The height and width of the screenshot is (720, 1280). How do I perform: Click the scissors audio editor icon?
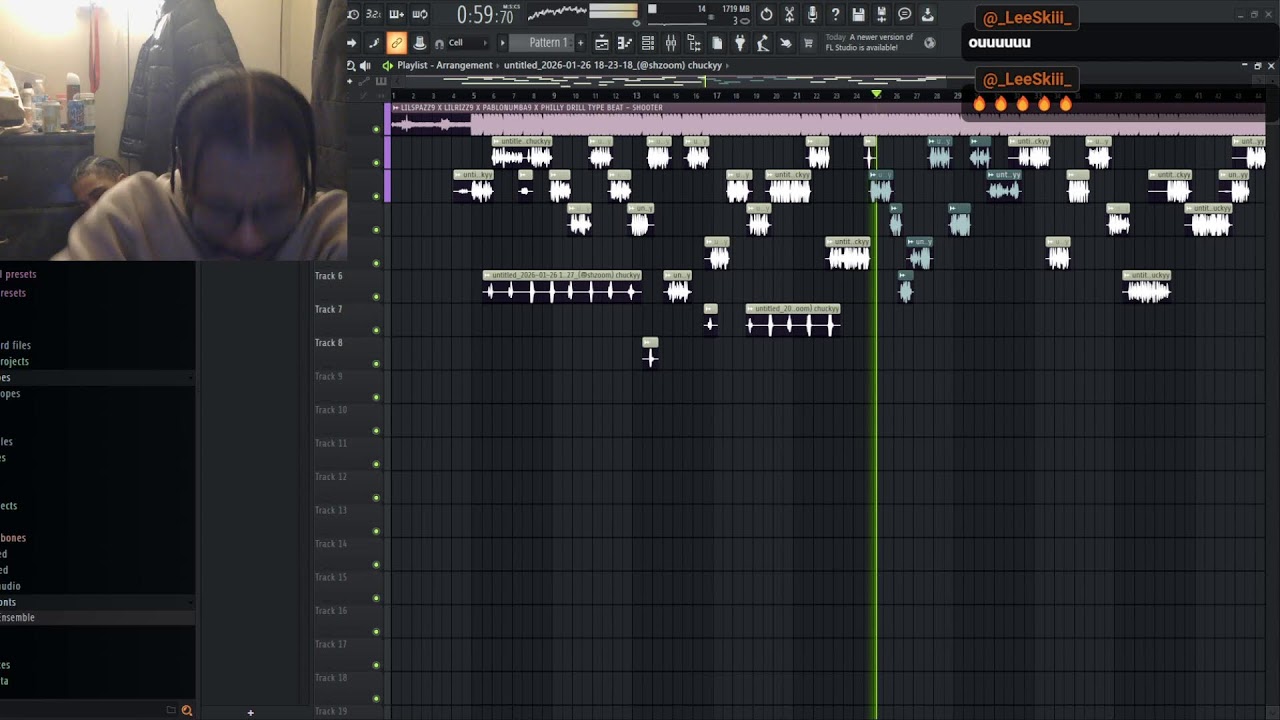point(789,14)
